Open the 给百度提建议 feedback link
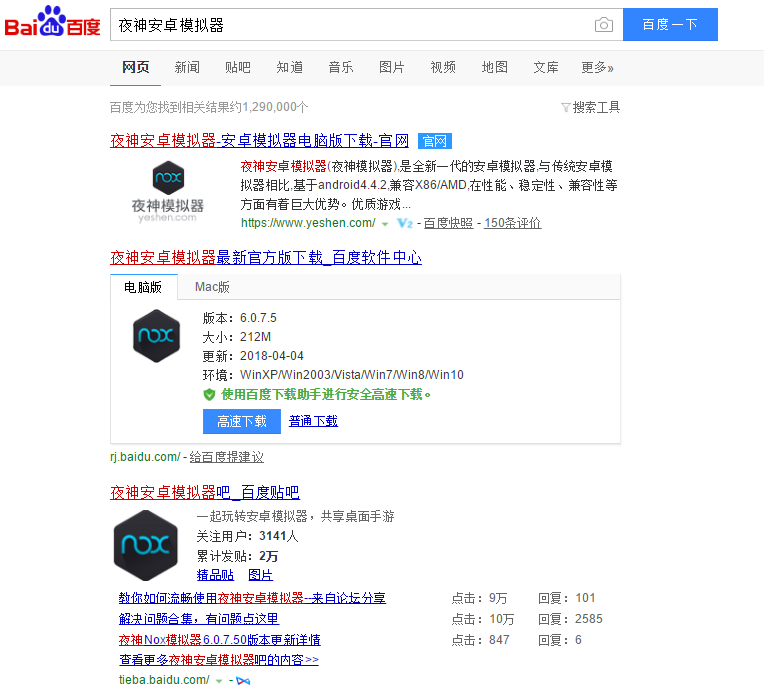 (227, 457)
